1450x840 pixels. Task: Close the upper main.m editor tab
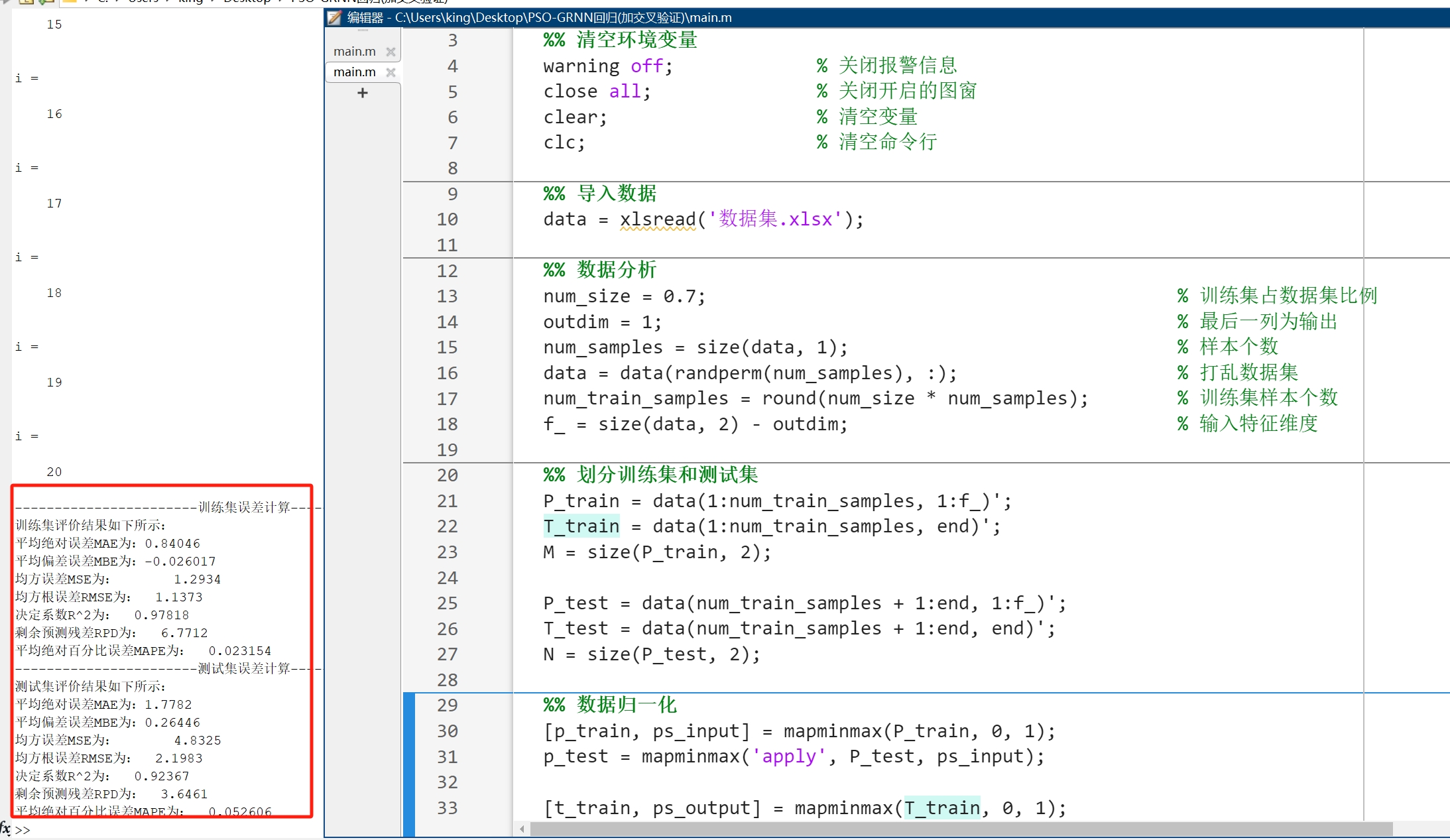[x=391, y=52]
